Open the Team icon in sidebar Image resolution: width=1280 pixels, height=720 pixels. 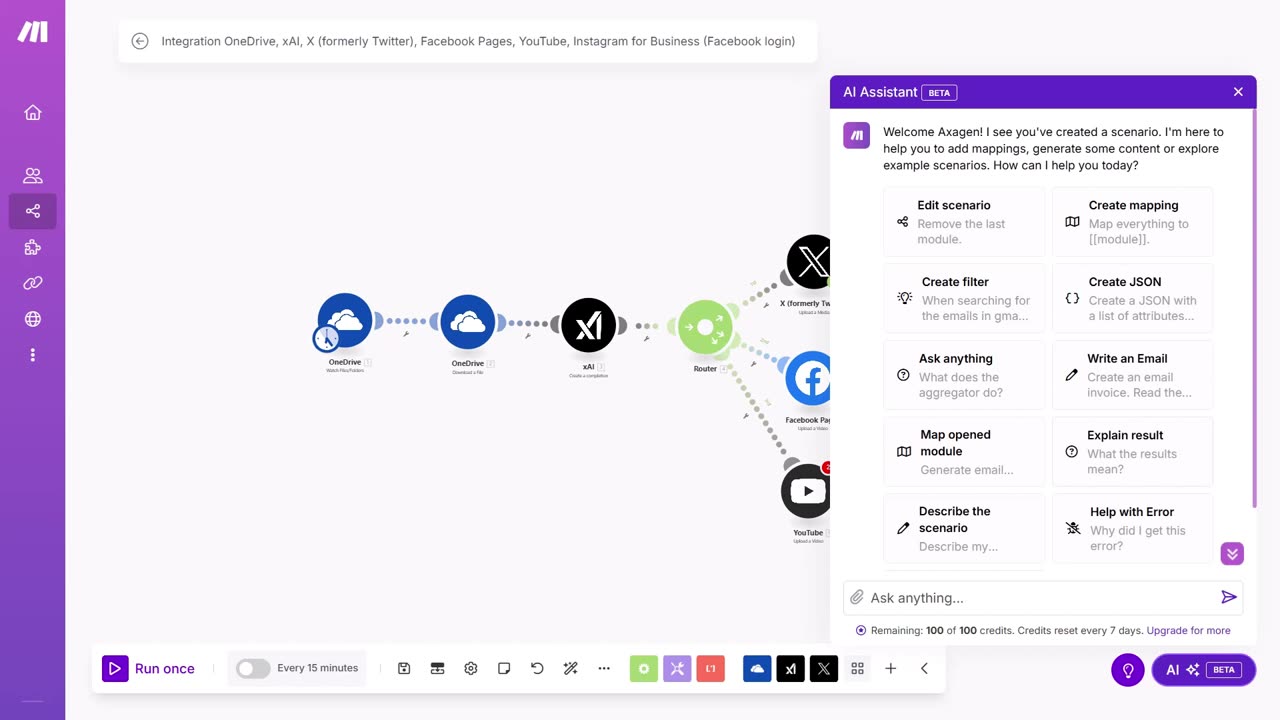pos(33,176)
